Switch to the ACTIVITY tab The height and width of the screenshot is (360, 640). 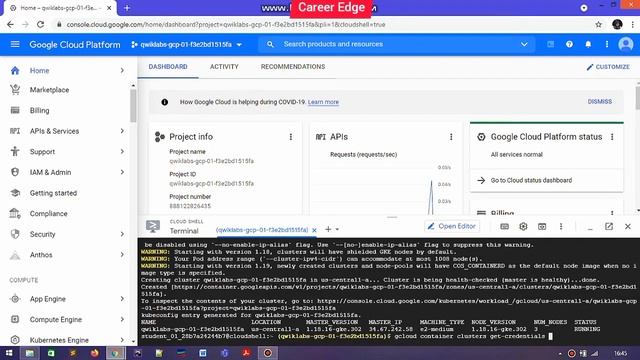click(224, 67)
